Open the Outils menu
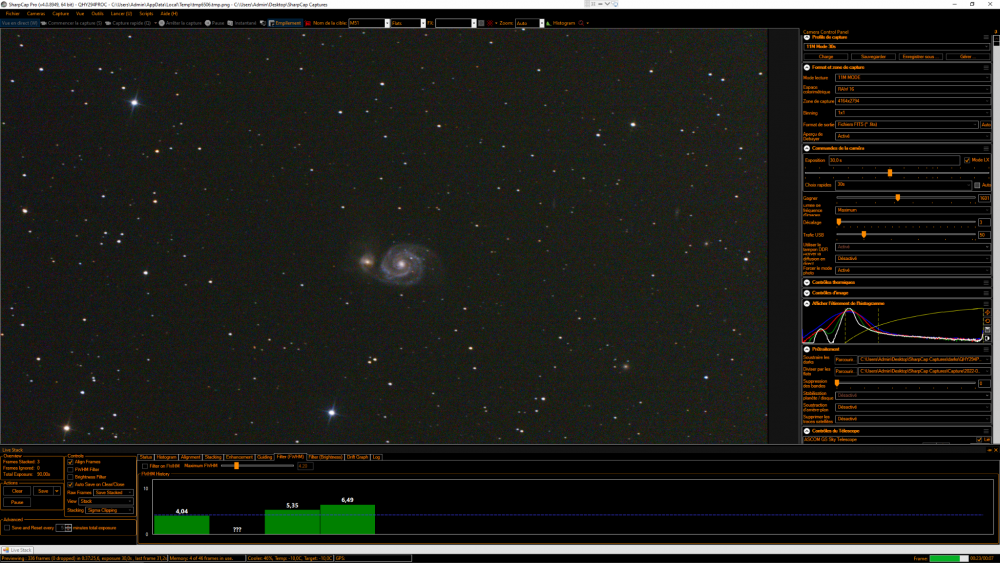 pos(97,13)
